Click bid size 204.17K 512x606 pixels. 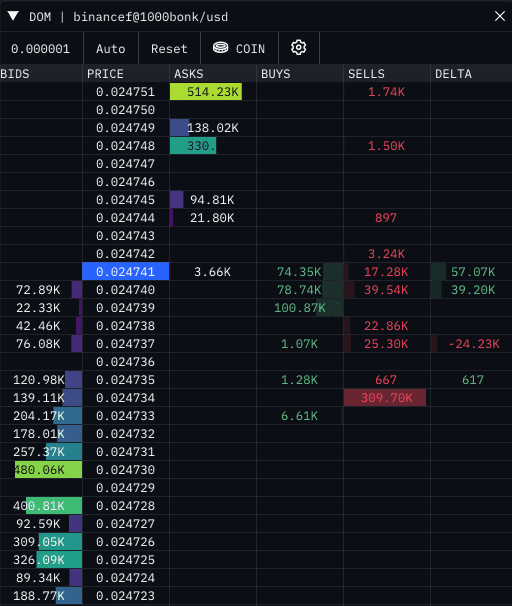pos(39,416)
